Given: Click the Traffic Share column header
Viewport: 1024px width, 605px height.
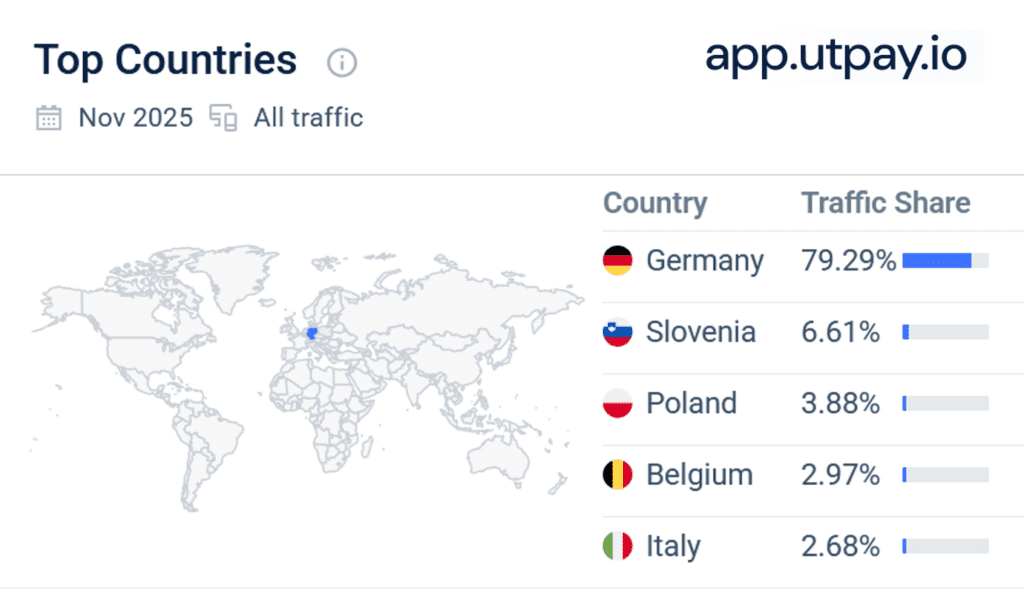Looking at the screenshot, I should tap(885, 203).
